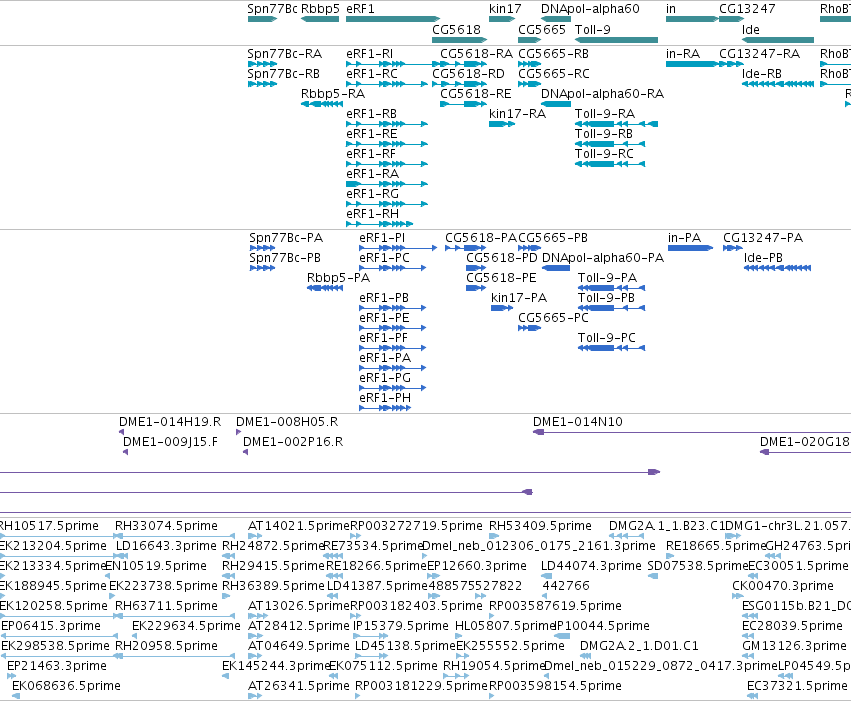Image resolution: width=851 pixels, height=701 pixels.
Task: Select the LD16643.3prime EST label
Action: point(166,546)
